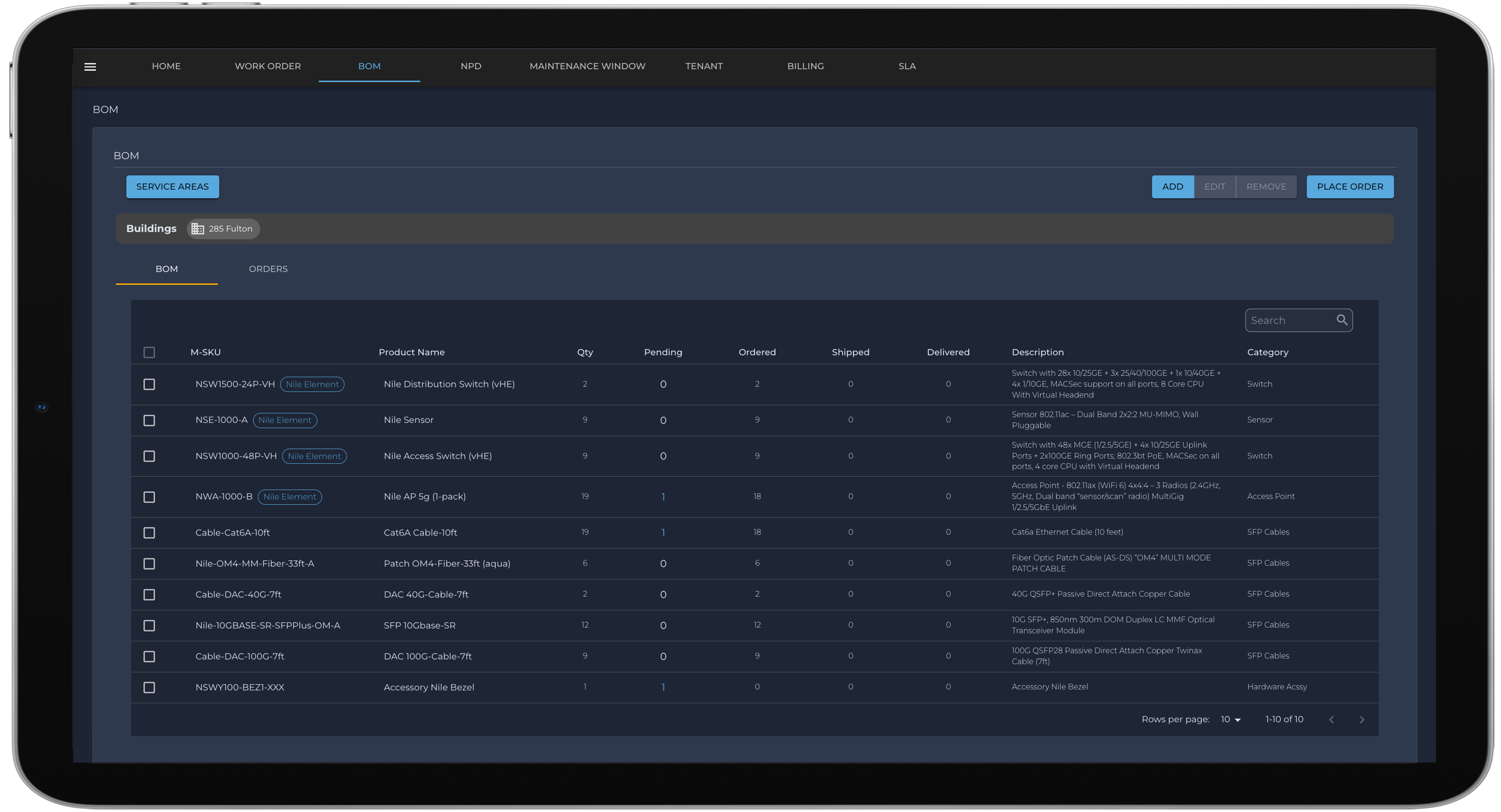Image resolution: width=1501 pixels, height=812 pixels.
Task: Open the HOME tab
Action: 166,66
